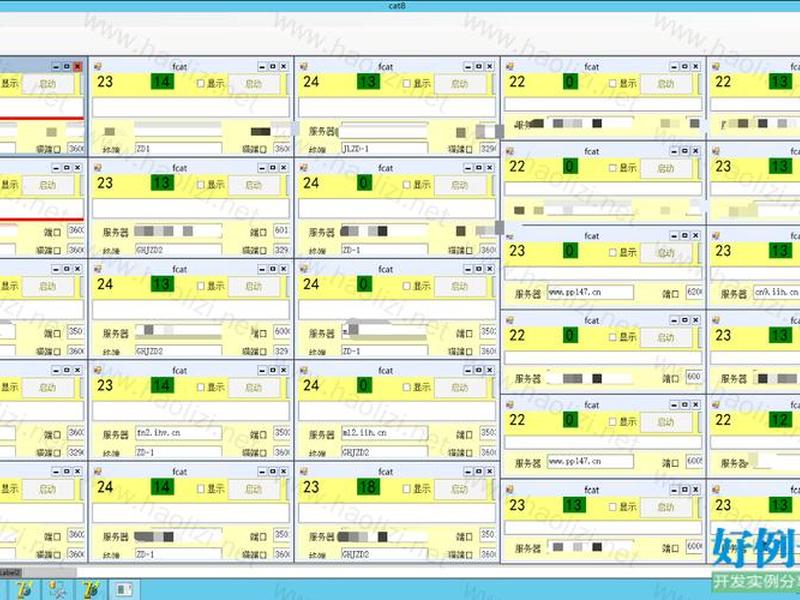Click number 24 in JLZD-1 terminal window

(x=311, y=82)
